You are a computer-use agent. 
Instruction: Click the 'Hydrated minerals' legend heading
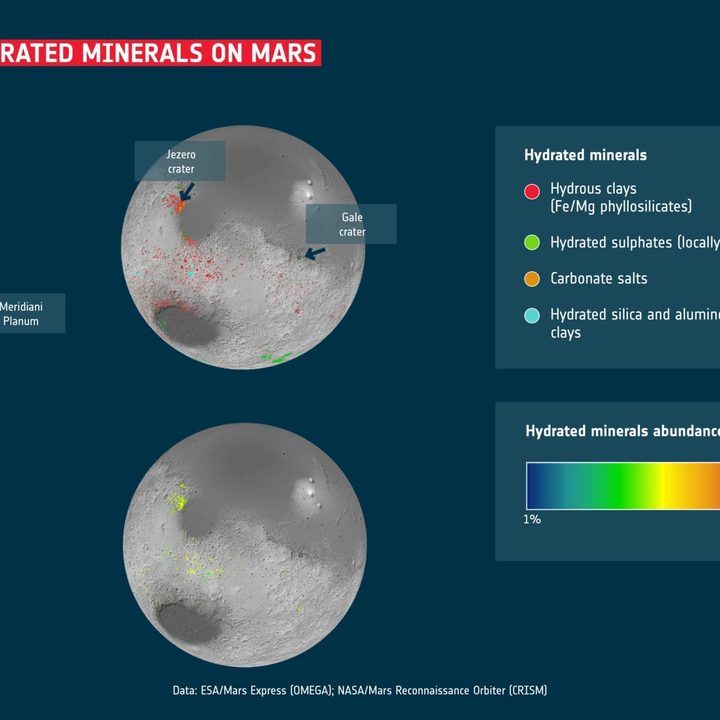click(585, 155)
